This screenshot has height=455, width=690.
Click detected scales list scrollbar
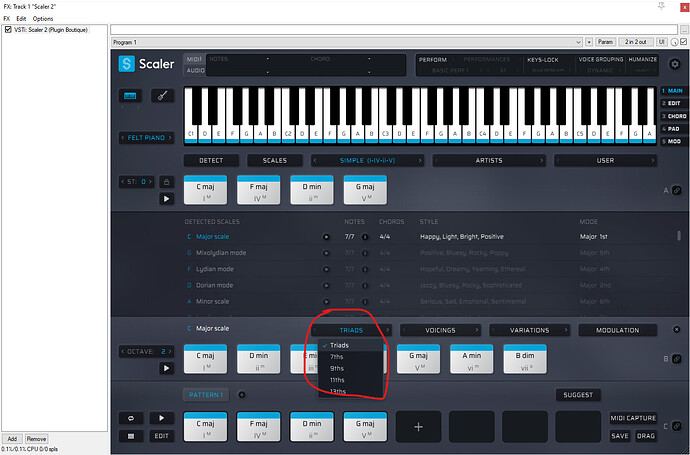coord(679,235)
